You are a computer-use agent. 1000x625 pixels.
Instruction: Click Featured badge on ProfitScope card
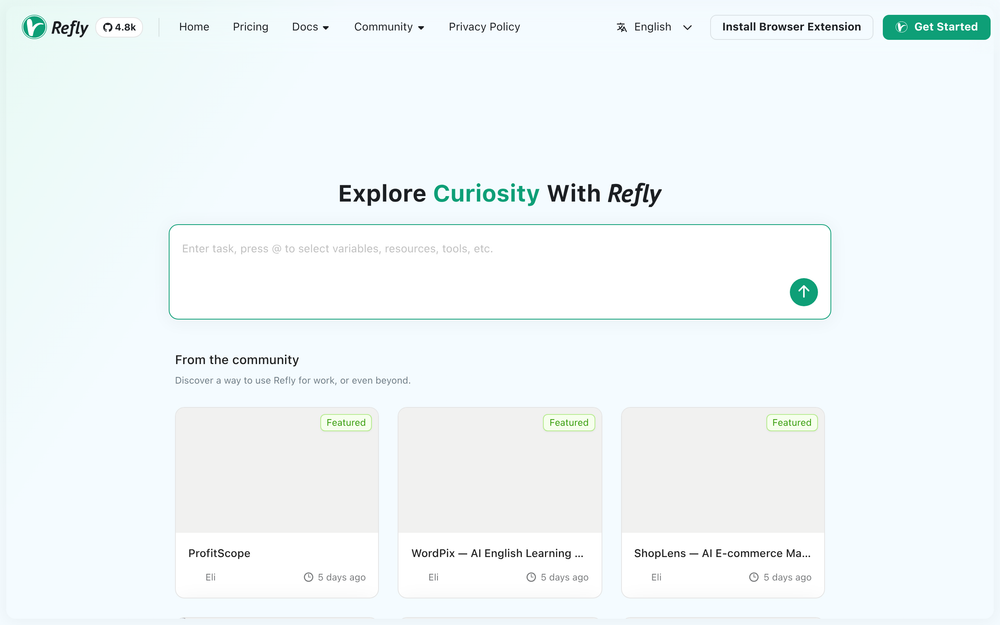(x=346, y=422)
